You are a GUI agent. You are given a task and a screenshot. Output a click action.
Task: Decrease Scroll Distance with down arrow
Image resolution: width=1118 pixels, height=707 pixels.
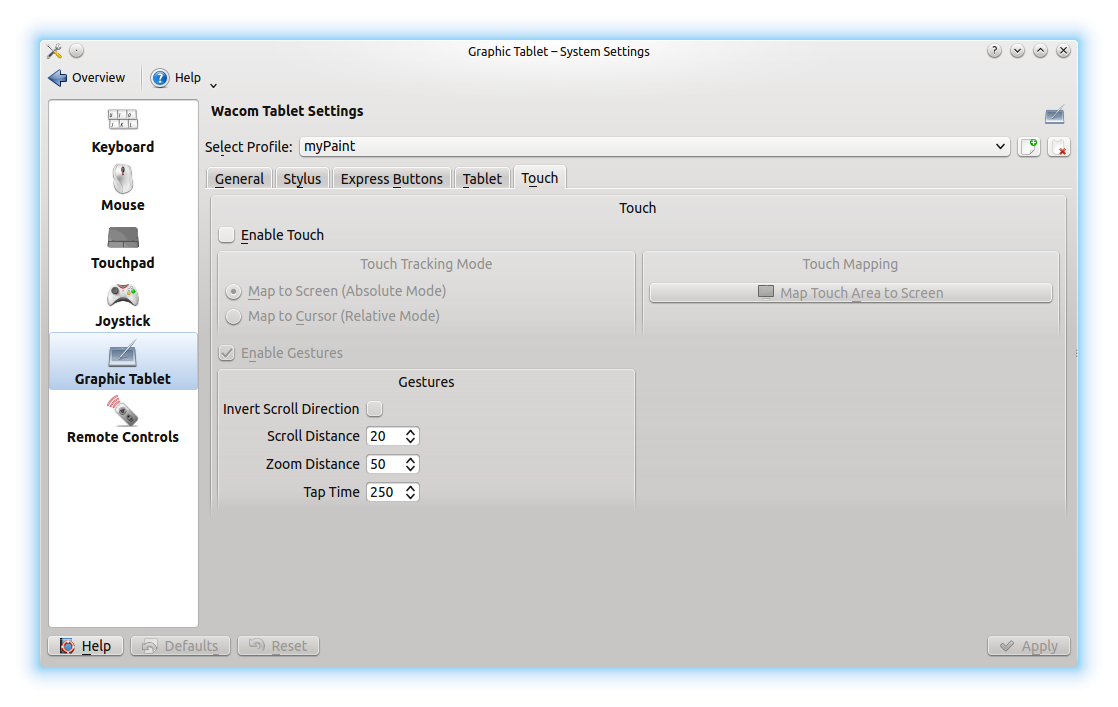[411, 440]
